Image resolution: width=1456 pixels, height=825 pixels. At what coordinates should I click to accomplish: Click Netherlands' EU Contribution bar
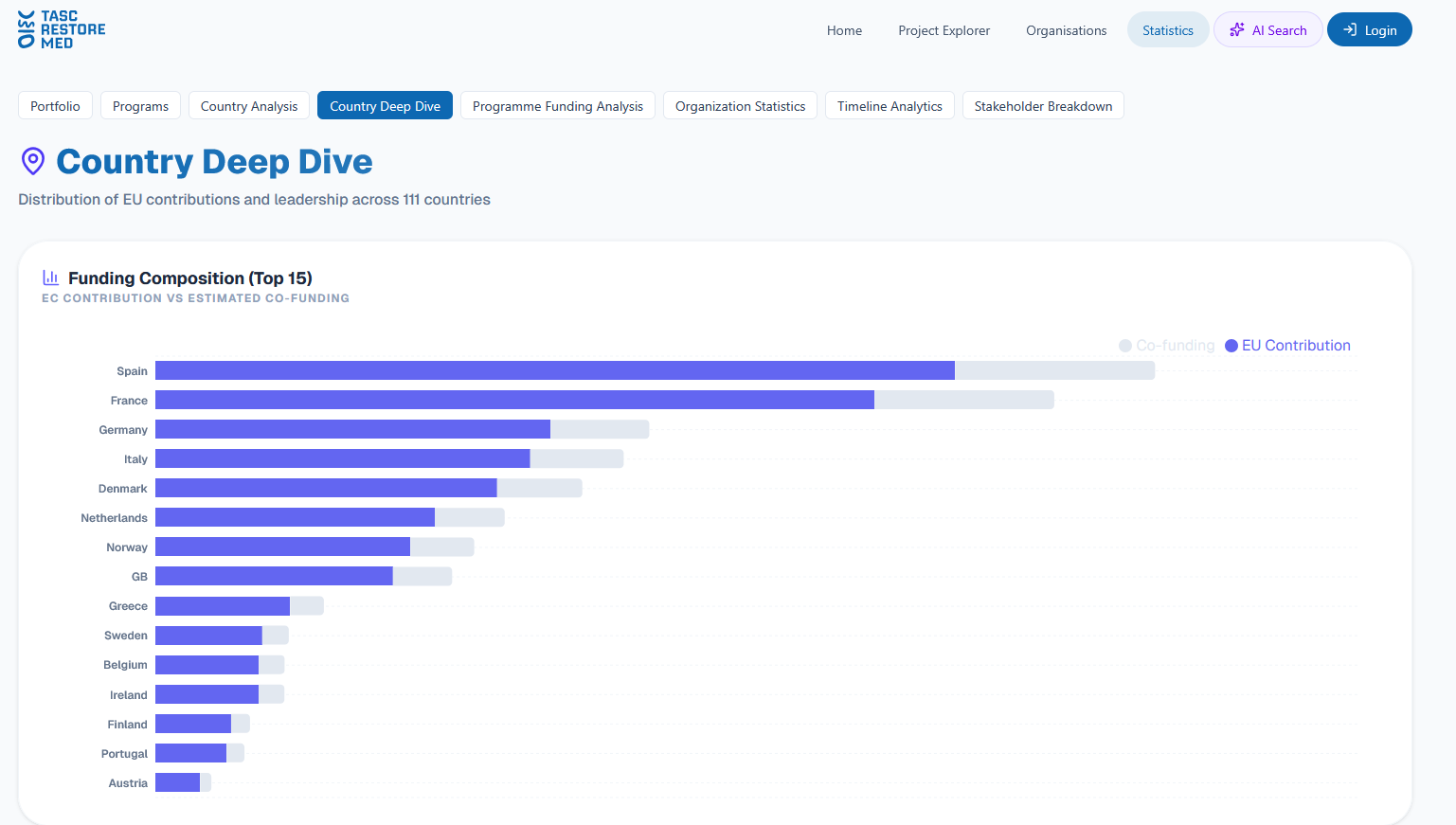[295, 517]
